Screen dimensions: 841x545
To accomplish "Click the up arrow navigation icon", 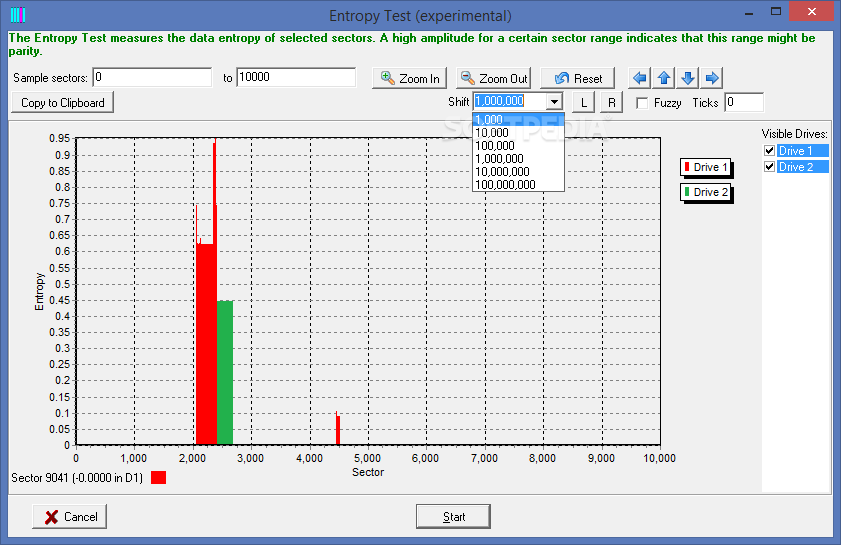I will click(664, 78).
